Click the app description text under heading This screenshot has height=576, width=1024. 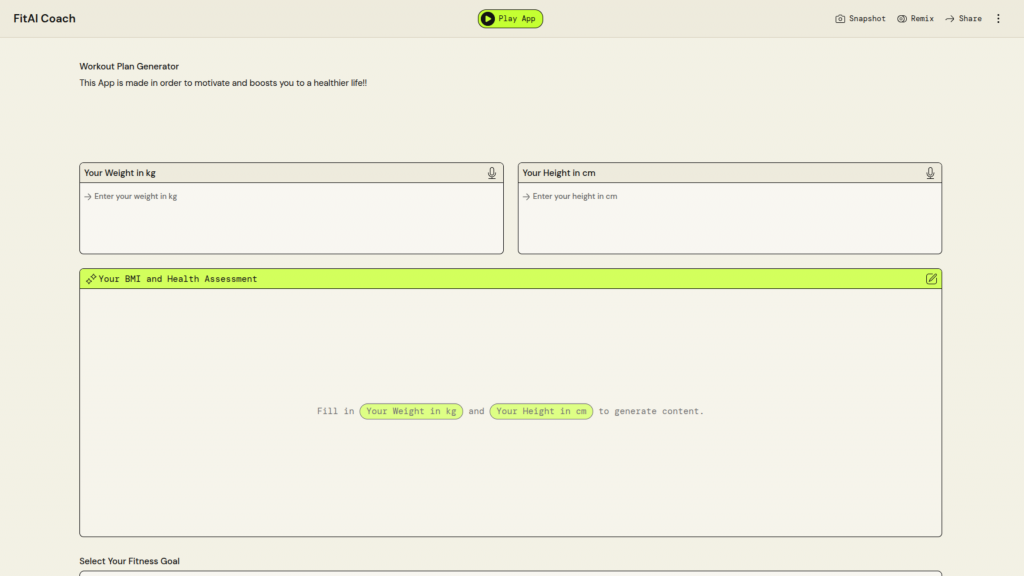point(223,83)
